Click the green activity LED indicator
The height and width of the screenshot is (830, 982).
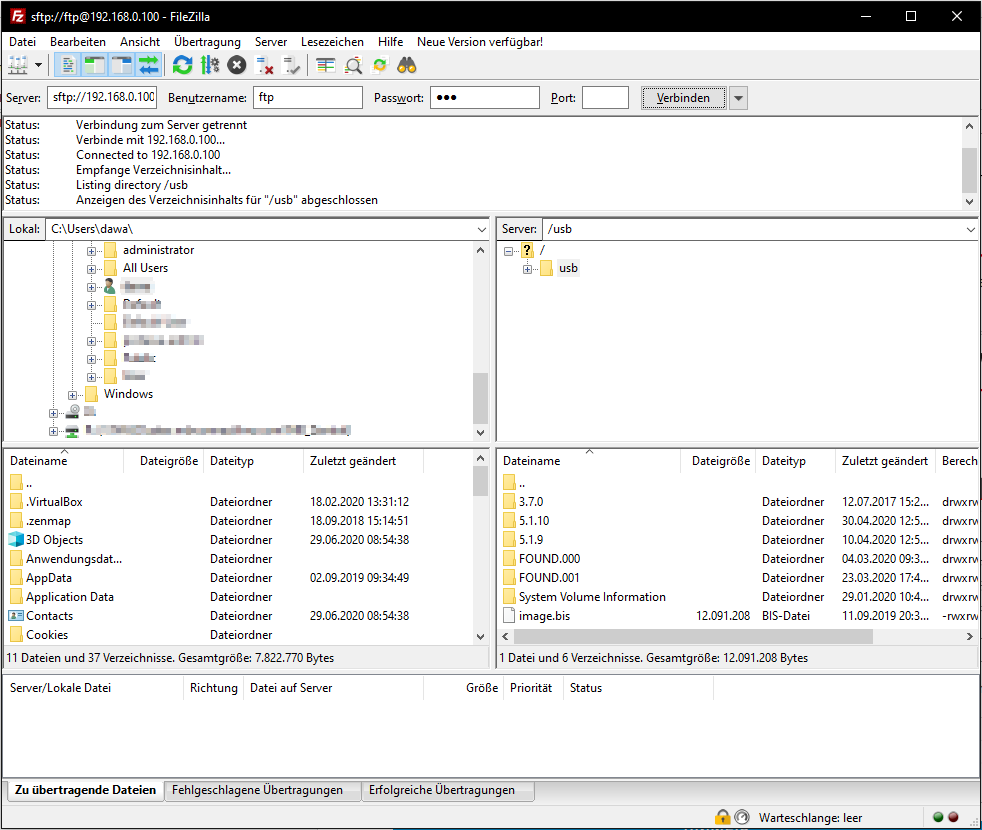click(x=938, y=817)
